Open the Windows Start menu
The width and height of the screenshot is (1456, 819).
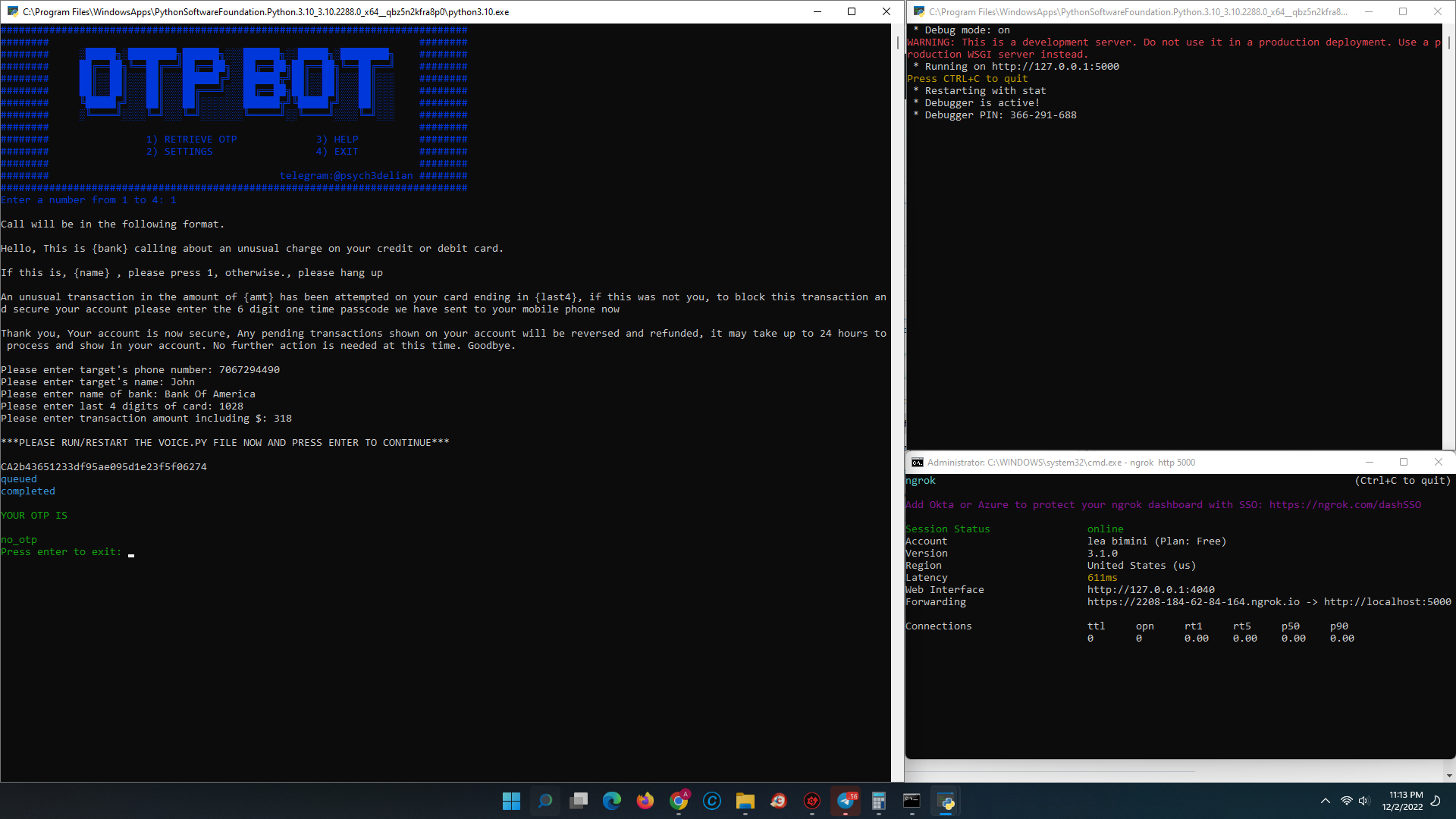(x=511, y=801)
